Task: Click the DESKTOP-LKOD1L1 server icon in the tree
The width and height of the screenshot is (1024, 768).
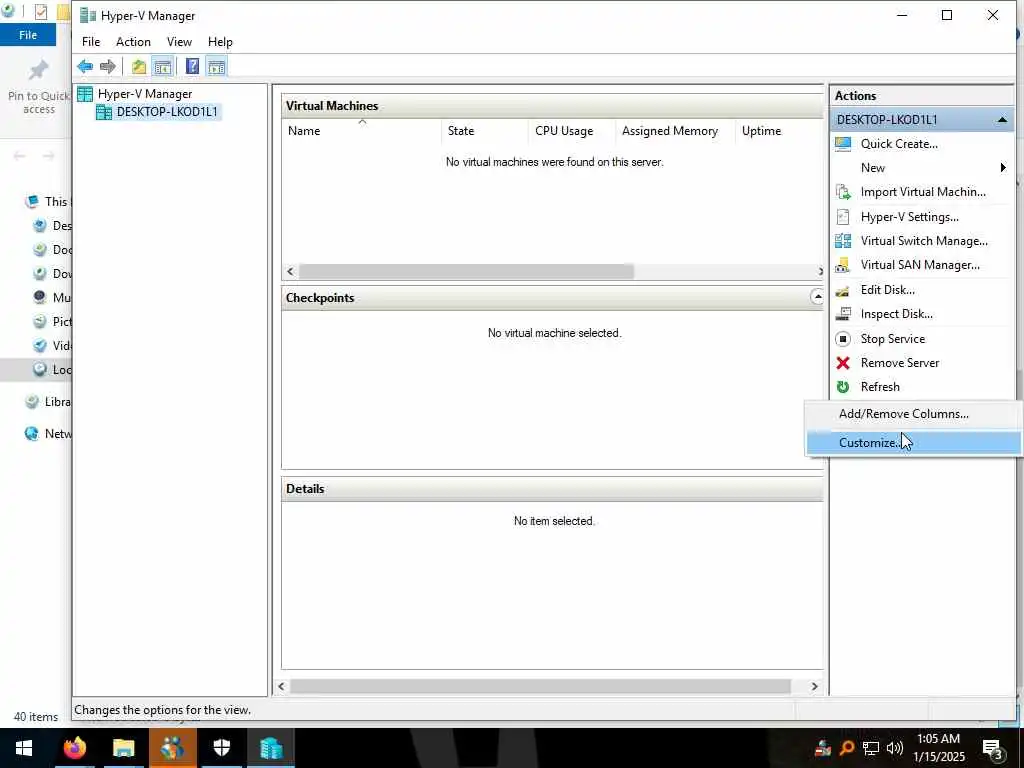Action: point(104,112)
